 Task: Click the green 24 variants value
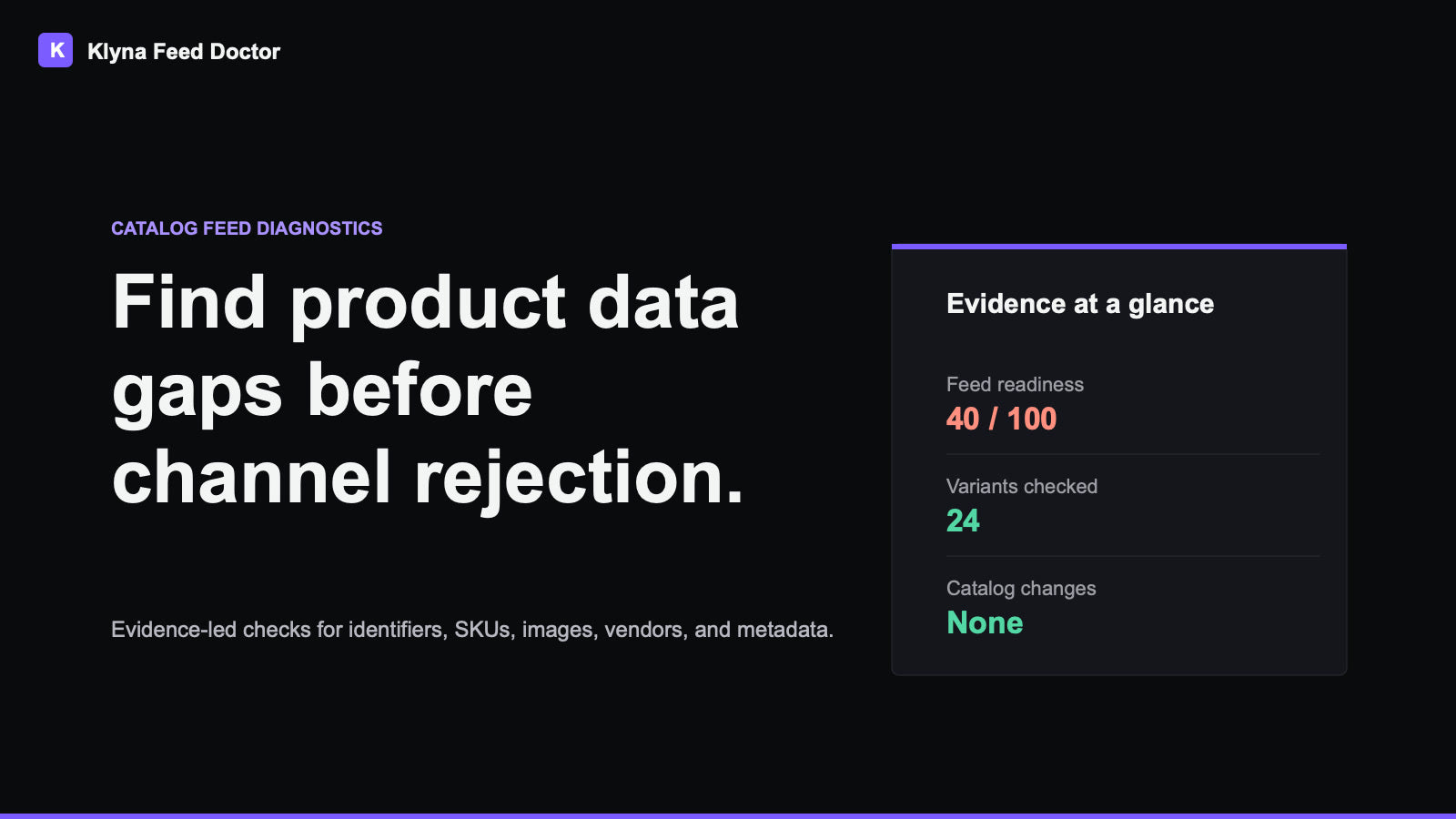click(963, 521)
